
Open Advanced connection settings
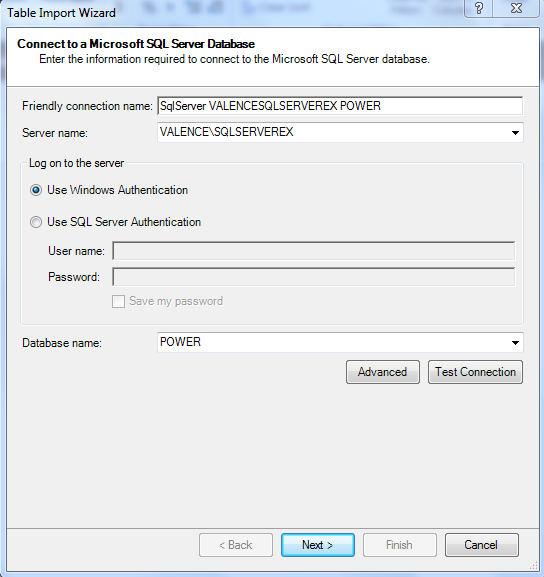[x=382, y=372]
